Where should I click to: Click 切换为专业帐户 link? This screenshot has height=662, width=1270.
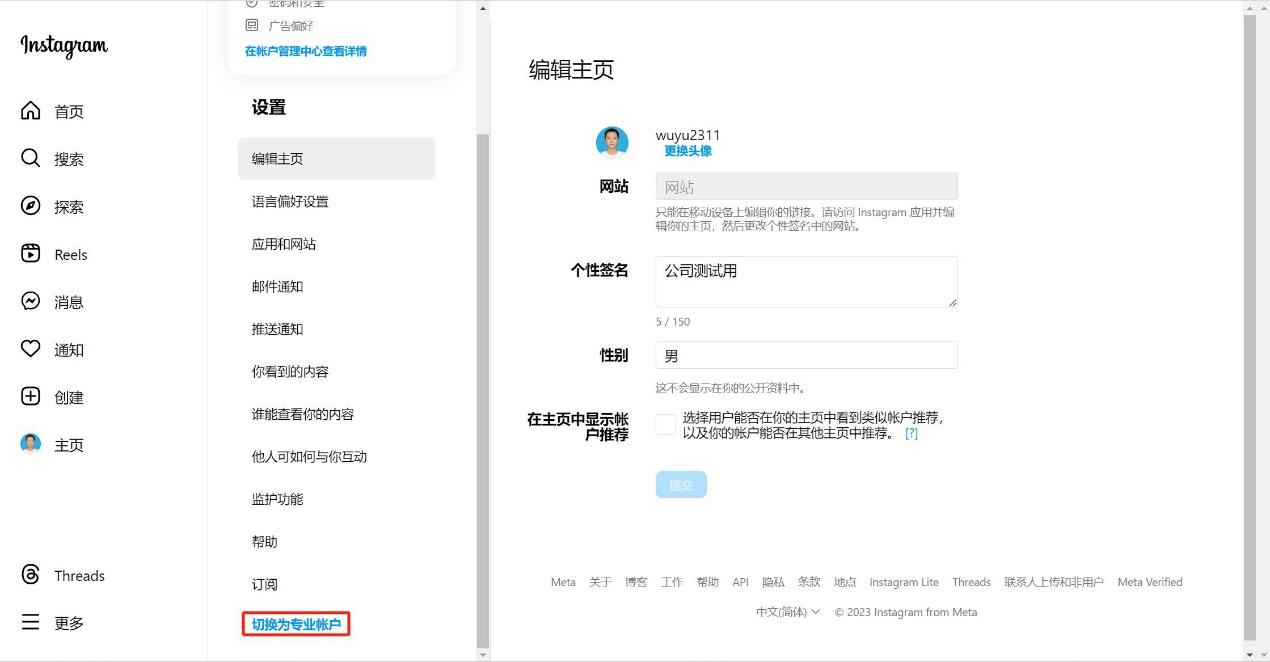coord(296,625)
